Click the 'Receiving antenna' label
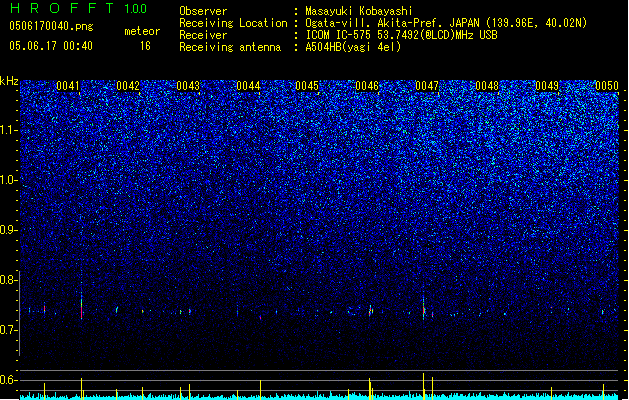Image resolution: width=629 pixels, height=400 pixels. pos(230,47)
